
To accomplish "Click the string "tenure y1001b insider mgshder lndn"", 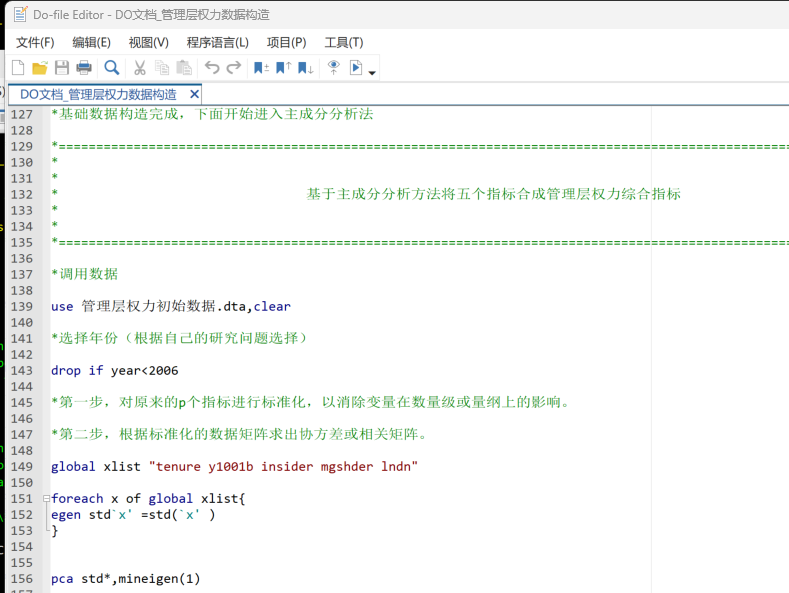I will click(x=283, y=467).
